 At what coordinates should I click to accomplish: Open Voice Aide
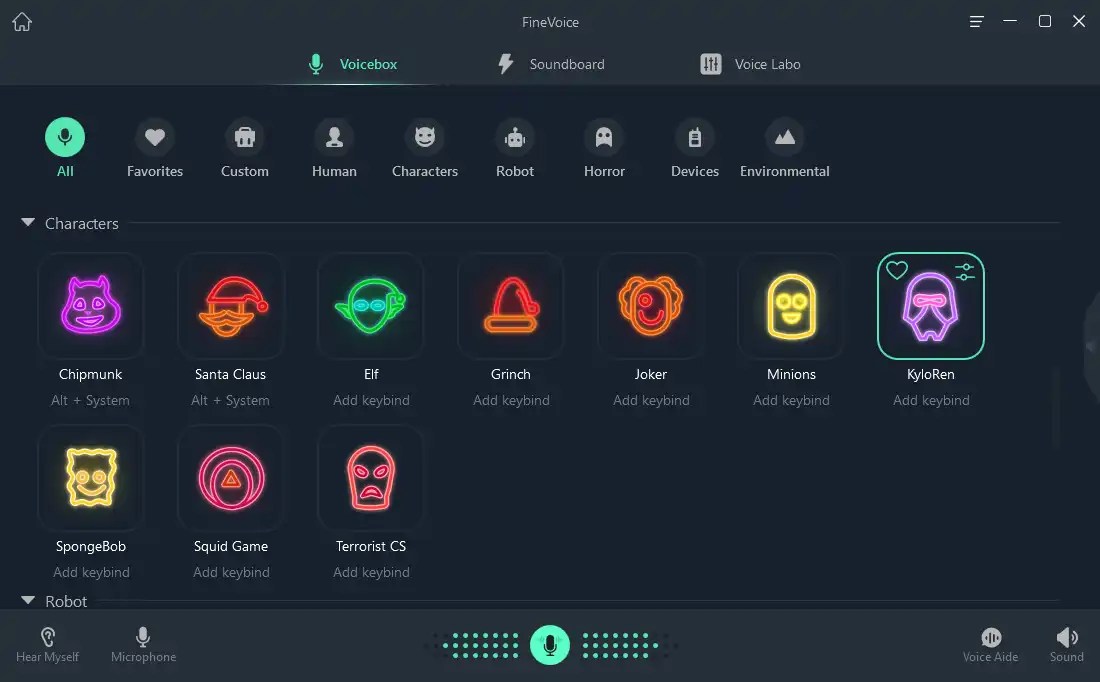[x=990, y=645]
